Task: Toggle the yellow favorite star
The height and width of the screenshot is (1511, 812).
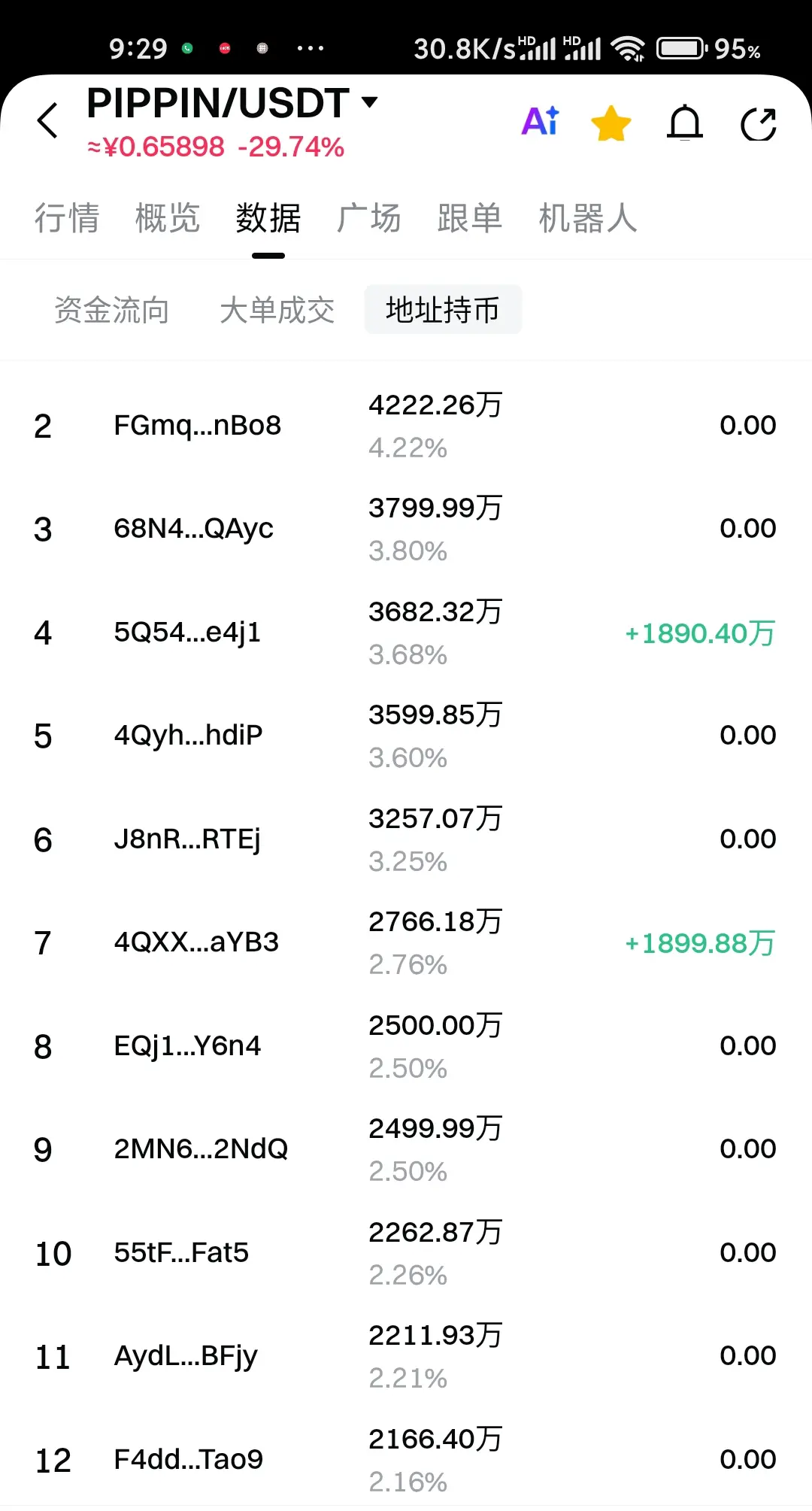Action: click(x=611, y=123)
